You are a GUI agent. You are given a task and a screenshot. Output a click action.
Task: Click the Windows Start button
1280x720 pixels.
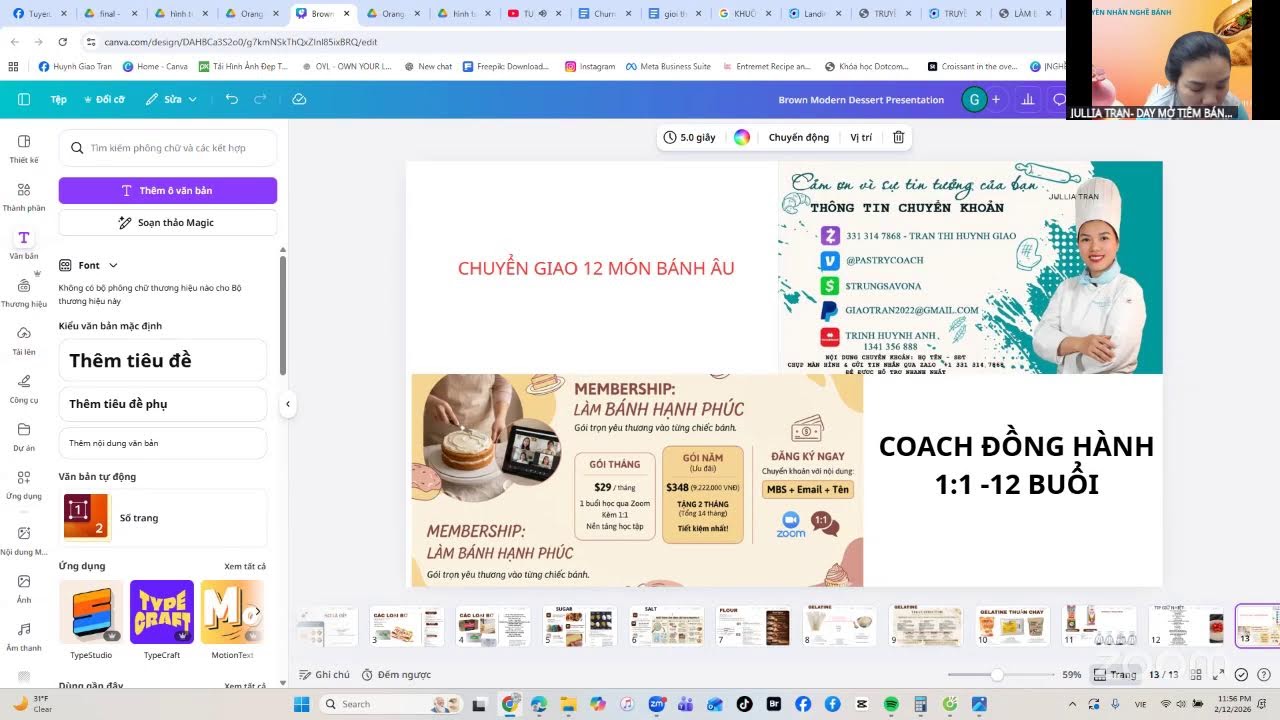[301, 704]
